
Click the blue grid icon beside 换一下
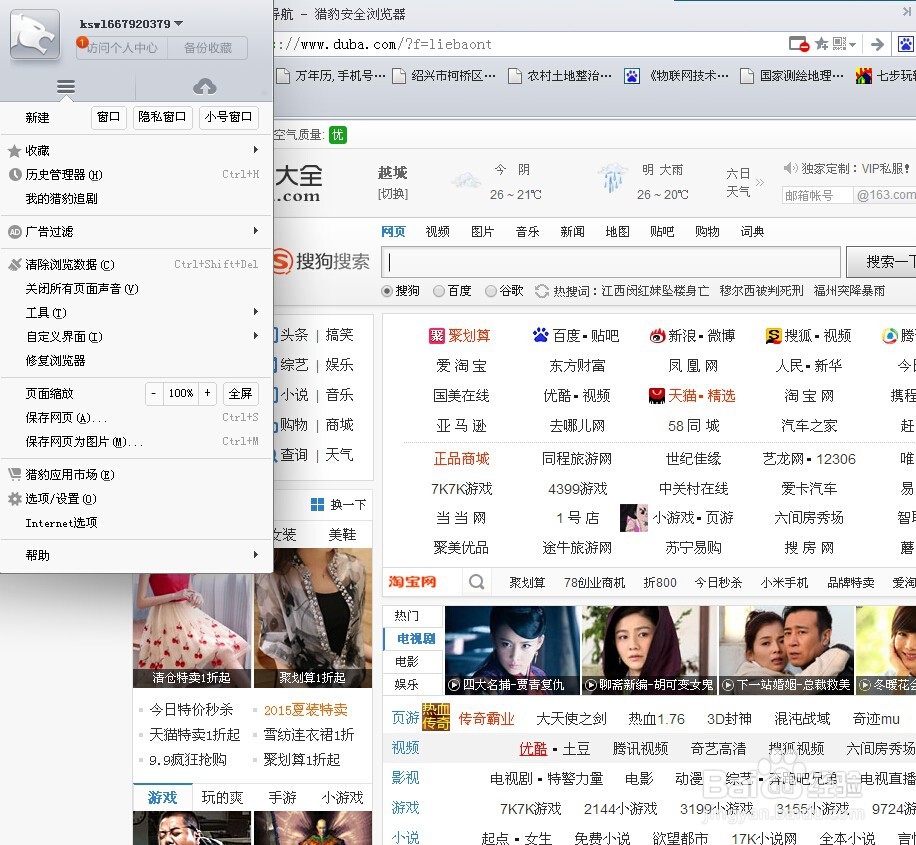317,504
